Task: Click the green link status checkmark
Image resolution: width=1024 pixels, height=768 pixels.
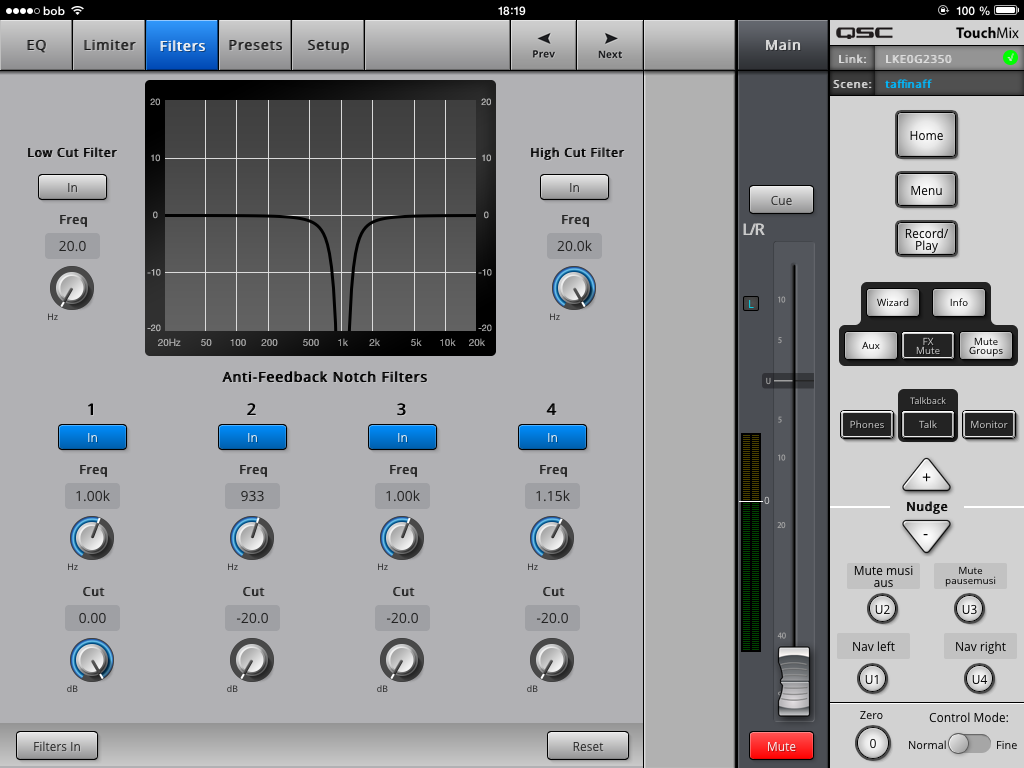Action: click(x=1010, y=58)
